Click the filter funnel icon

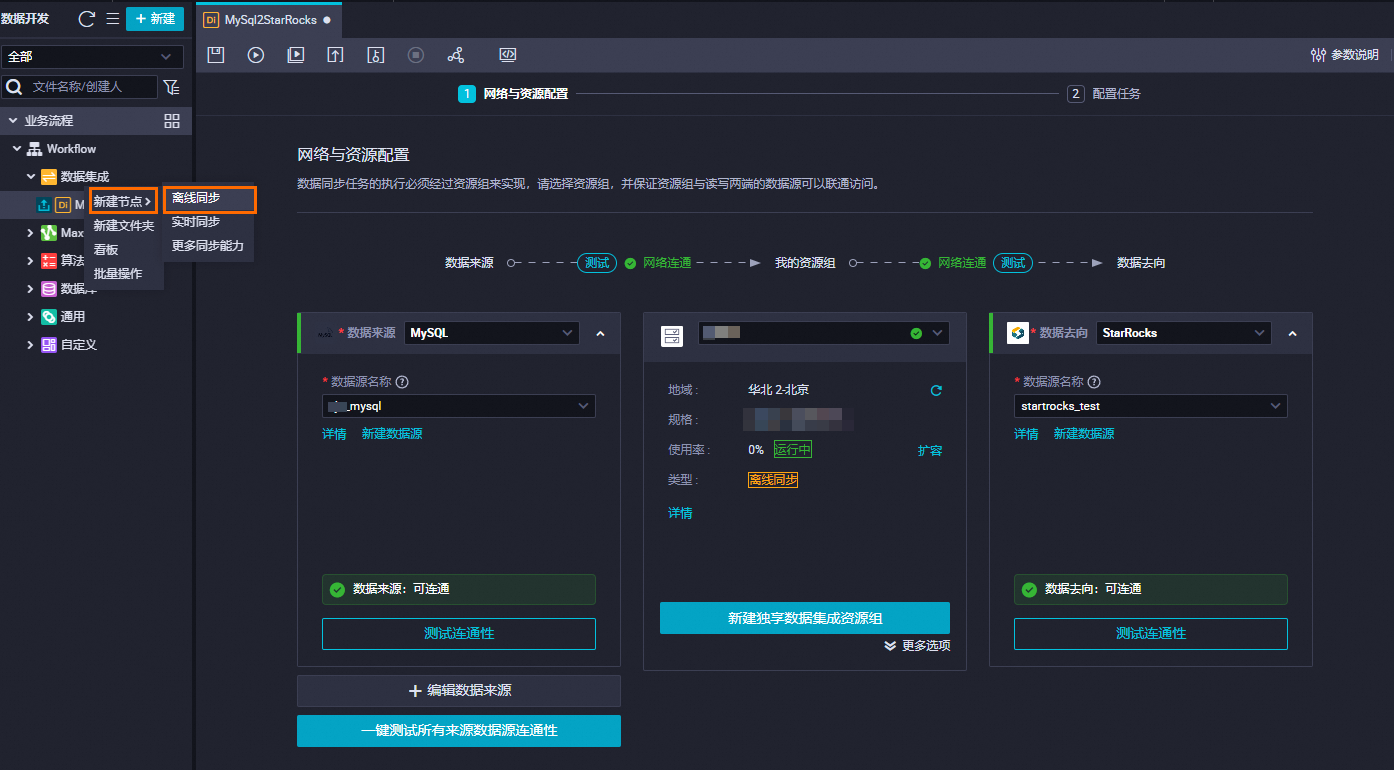pyautogui.click(x=172, y=87)
